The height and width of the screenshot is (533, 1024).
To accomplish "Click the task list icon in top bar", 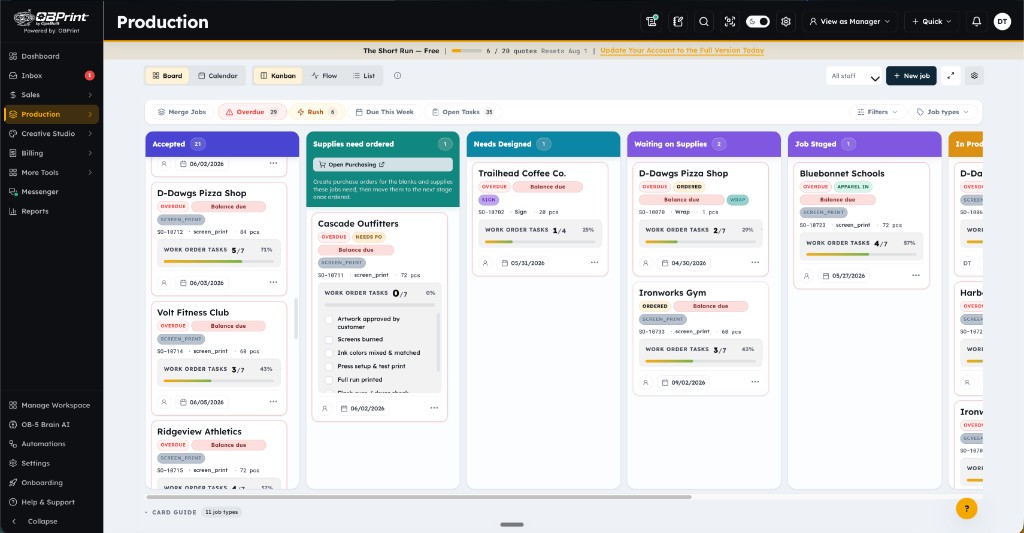I will 651,22.
